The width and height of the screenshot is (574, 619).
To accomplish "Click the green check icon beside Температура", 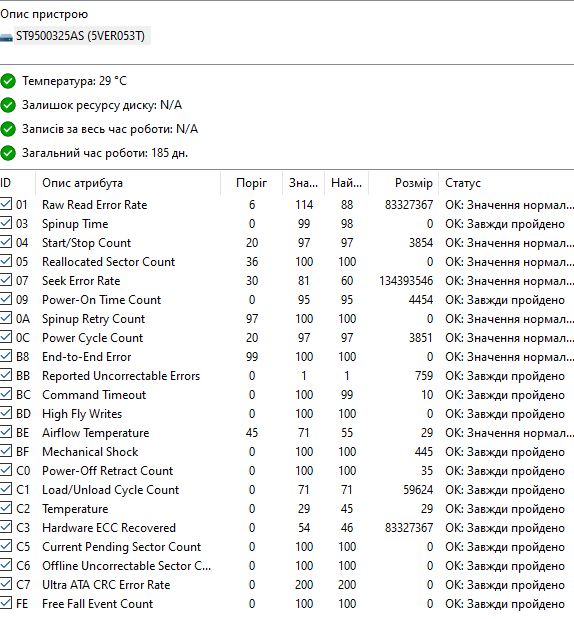I will click(8, 81).
